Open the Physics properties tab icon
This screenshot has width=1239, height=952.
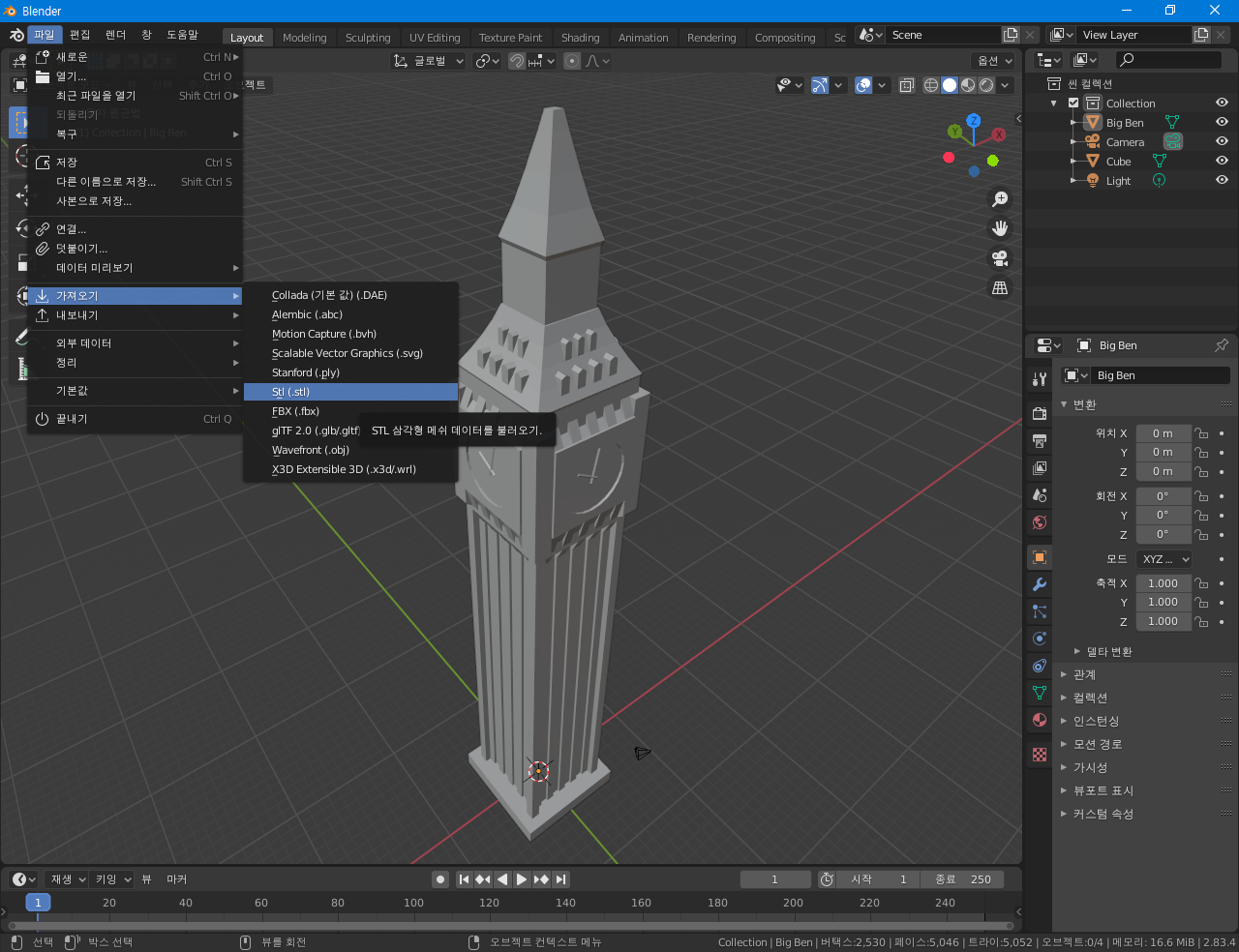(1040, 639)
